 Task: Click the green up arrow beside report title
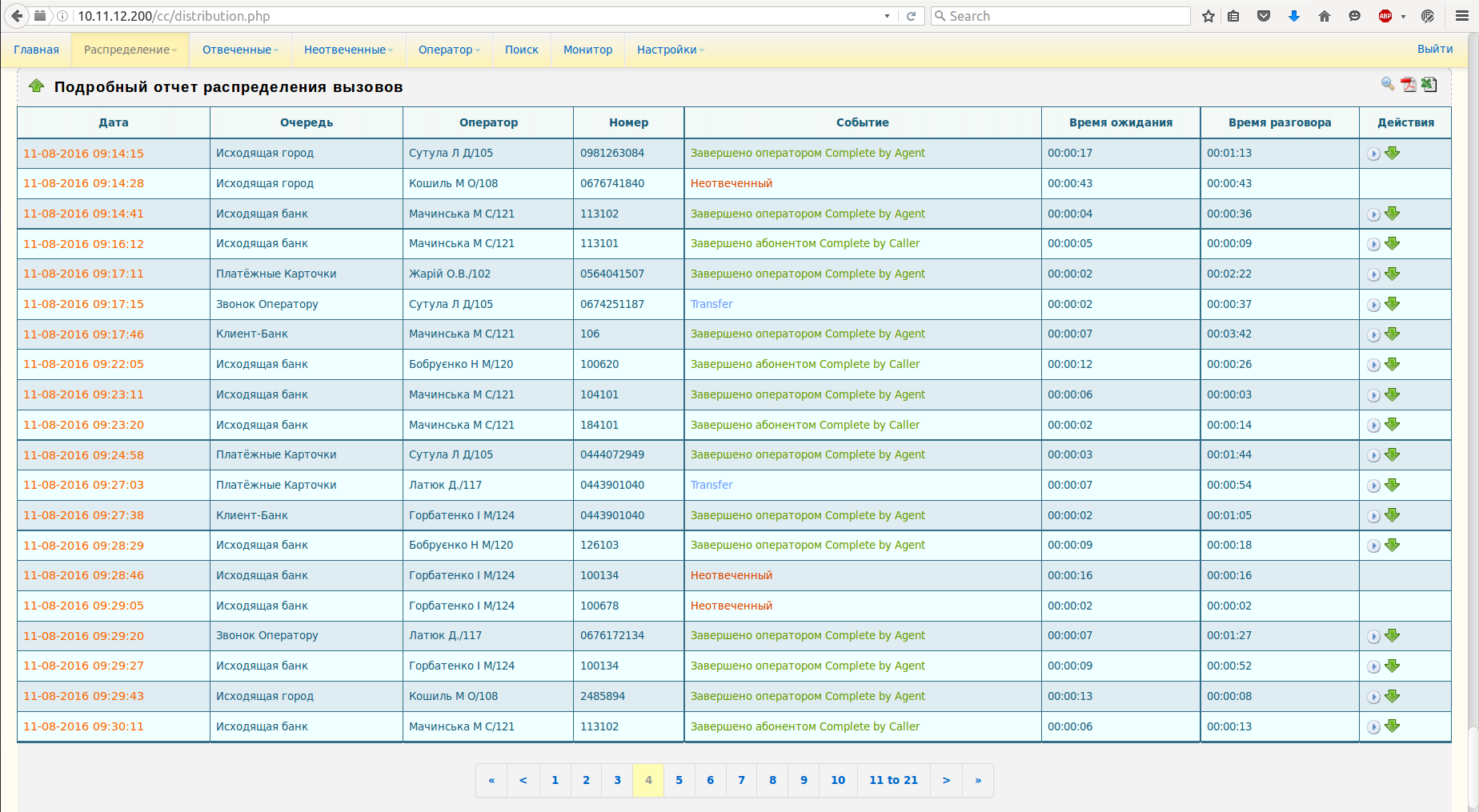click(x=36, y=86)
